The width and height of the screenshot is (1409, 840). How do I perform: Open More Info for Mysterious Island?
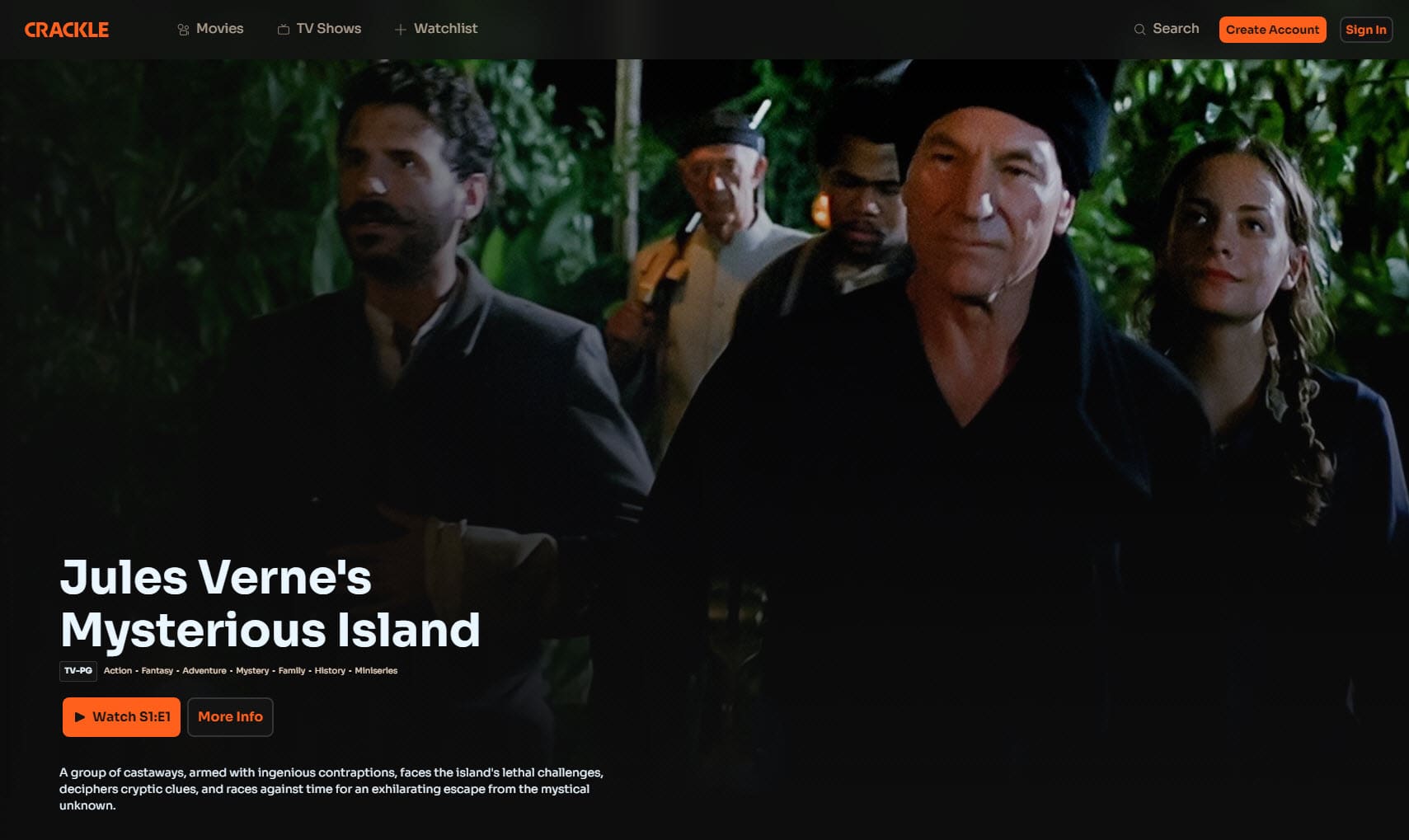pos(230,717)
